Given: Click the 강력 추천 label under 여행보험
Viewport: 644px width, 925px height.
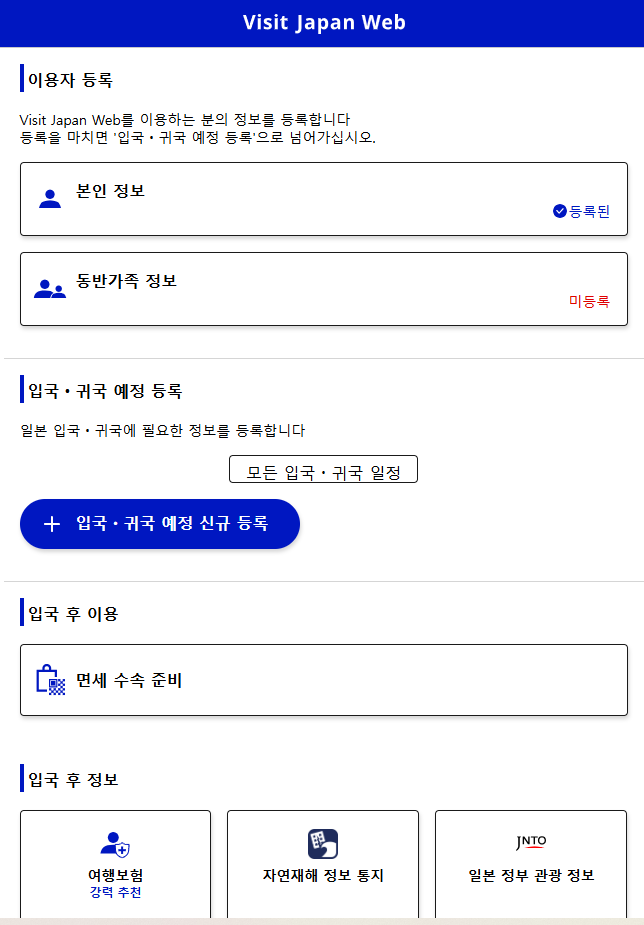Looking at the screenshot, I should pos(115,892).
